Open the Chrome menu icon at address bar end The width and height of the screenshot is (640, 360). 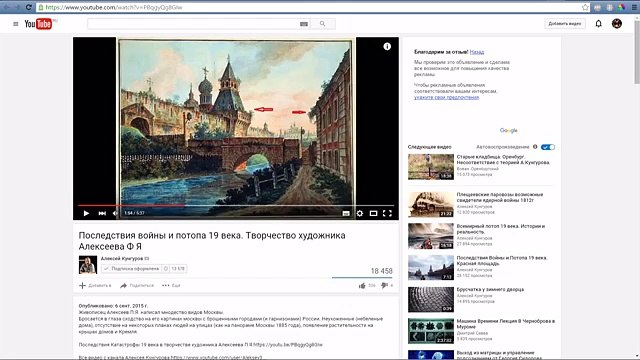[635, 7]
